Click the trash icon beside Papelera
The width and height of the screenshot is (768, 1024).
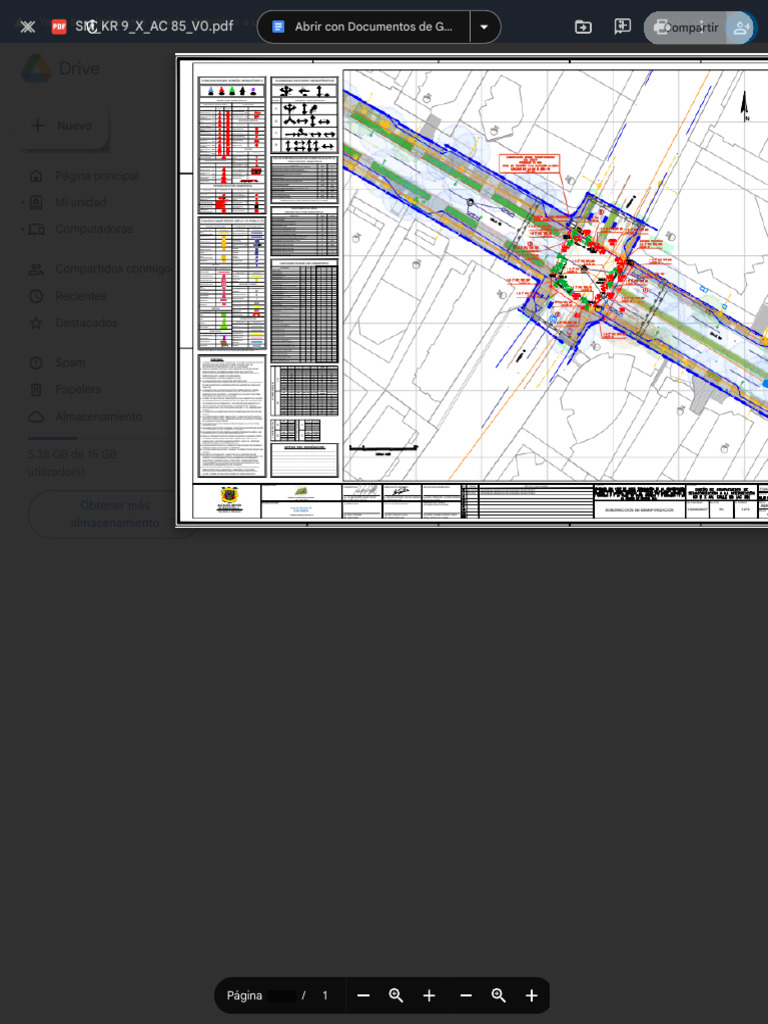pyautogui.click(x=36, y=389)
